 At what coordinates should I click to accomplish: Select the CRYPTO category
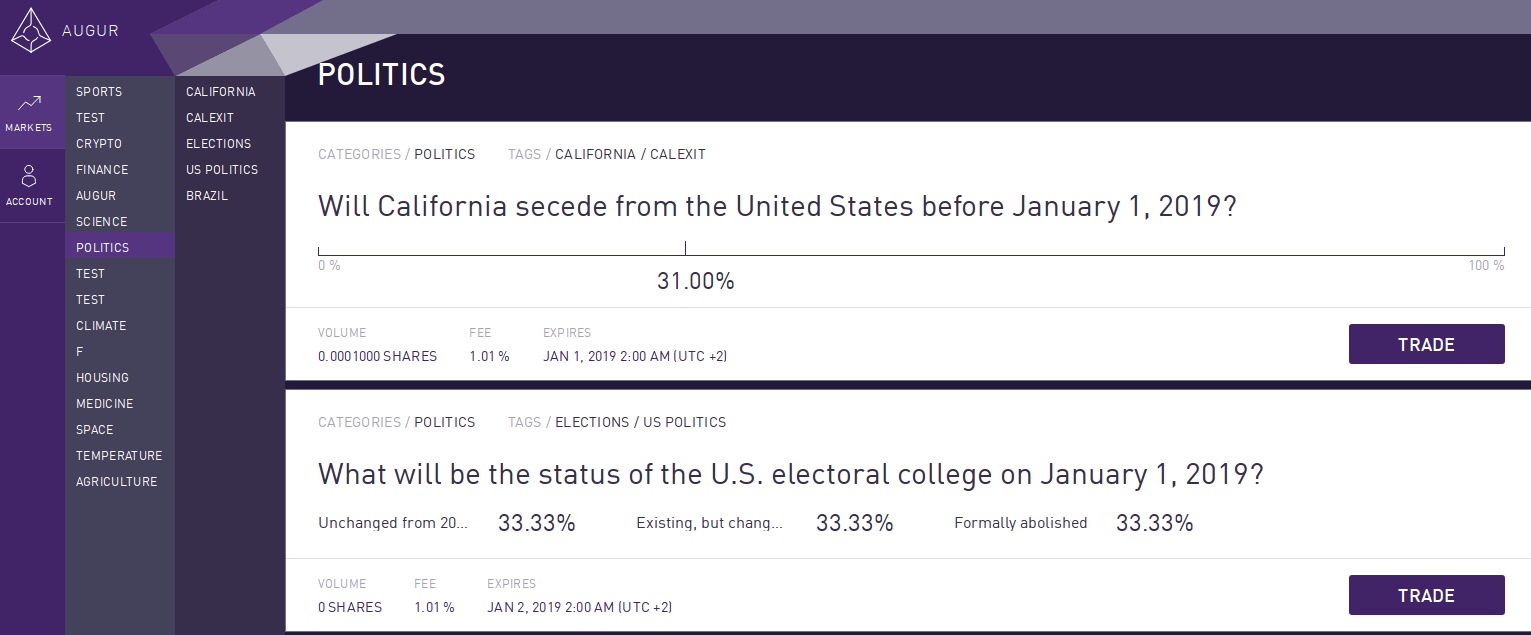pyautogui.click(x=96, y=143)
